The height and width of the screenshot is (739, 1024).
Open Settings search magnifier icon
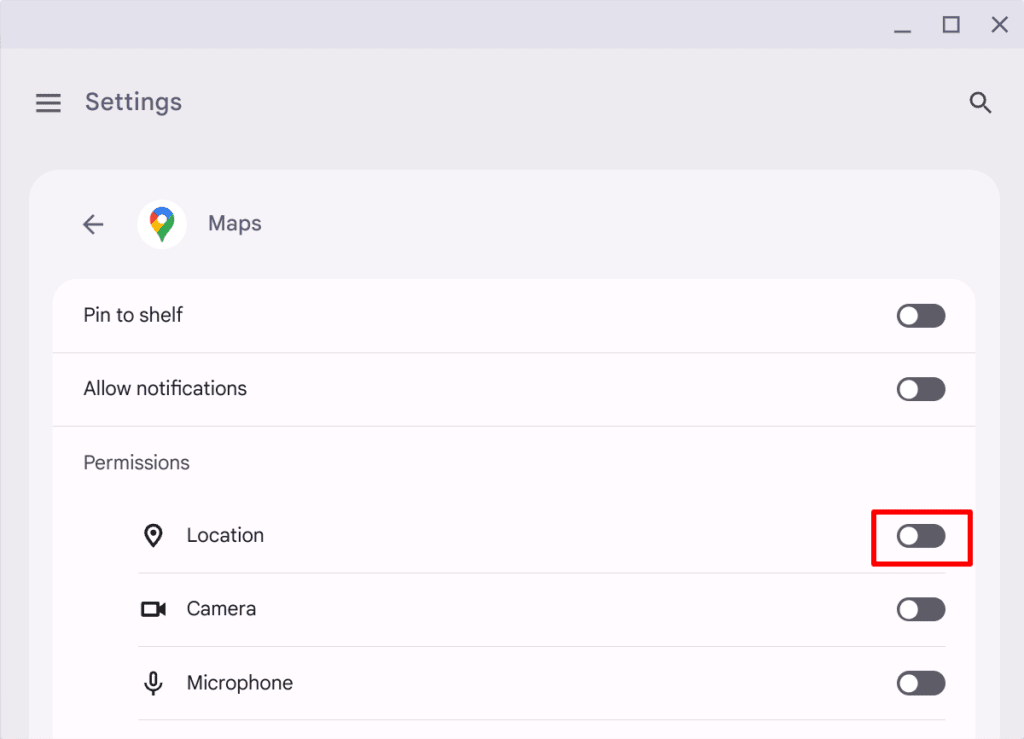pos(980,102)
